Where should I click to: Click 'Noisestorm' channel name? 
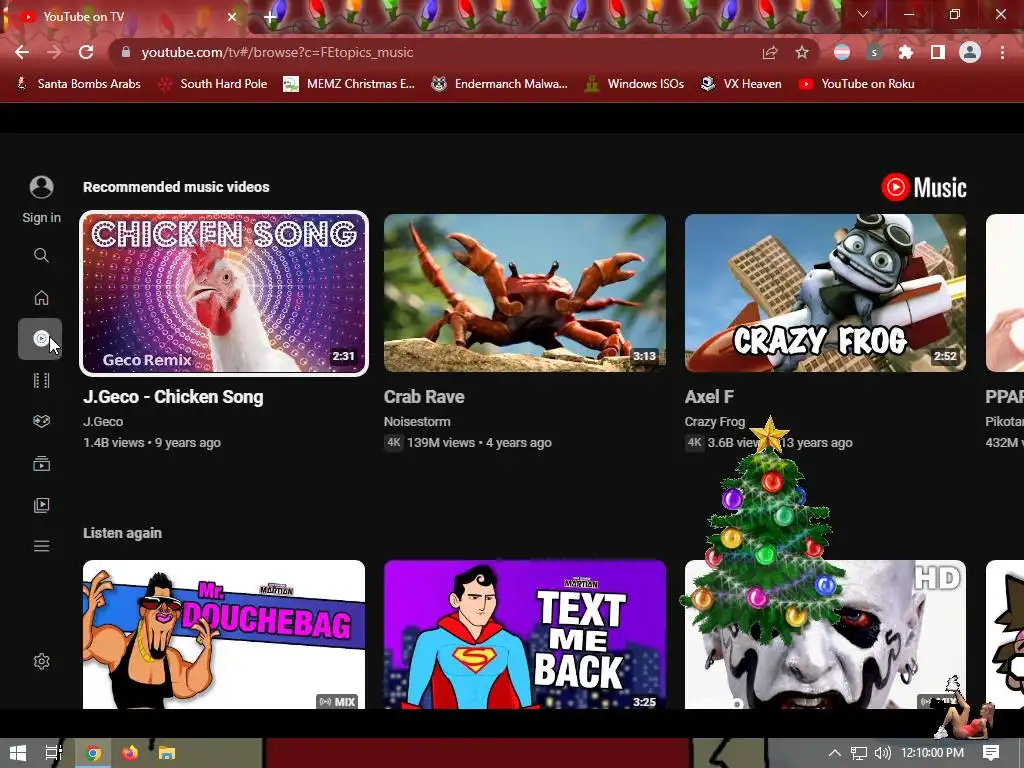click(417, 422)
